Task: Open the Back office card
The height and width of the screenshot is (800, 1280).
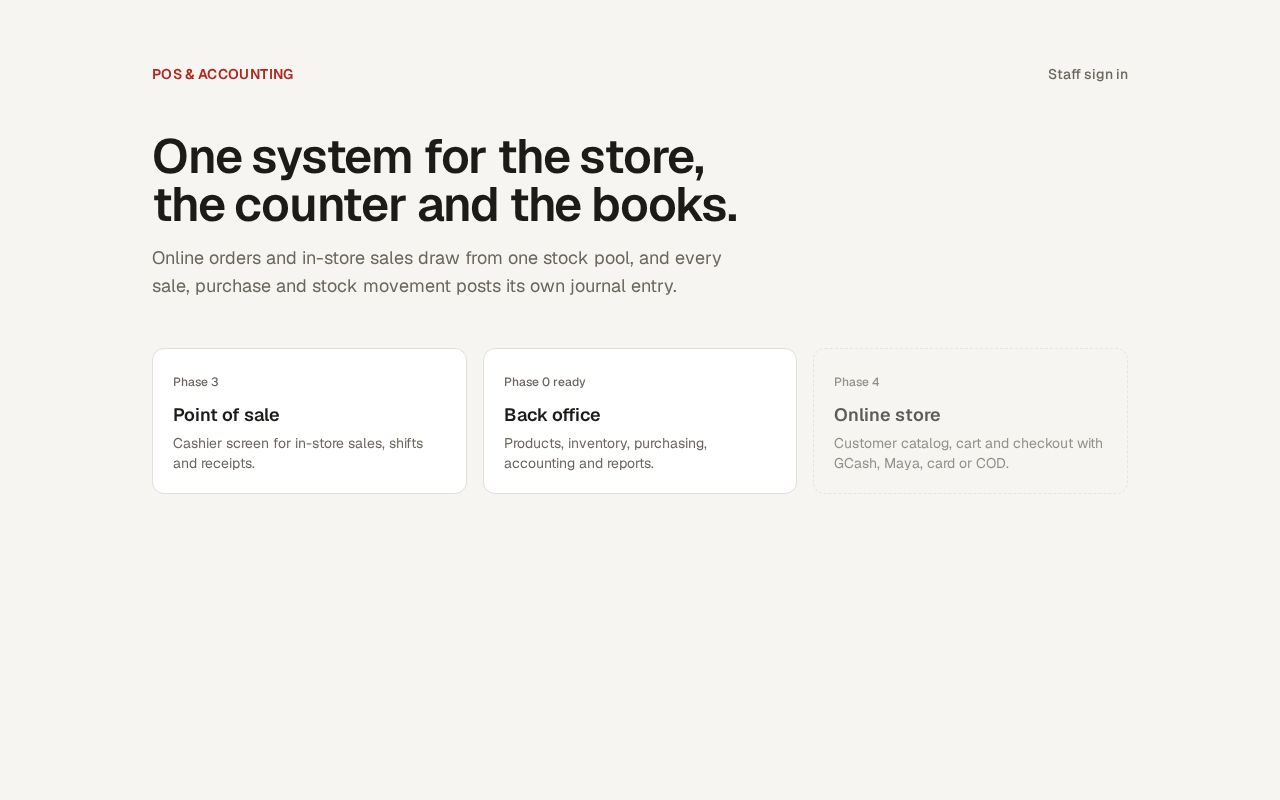Action: pyautogui.click(x=640, y=421)
